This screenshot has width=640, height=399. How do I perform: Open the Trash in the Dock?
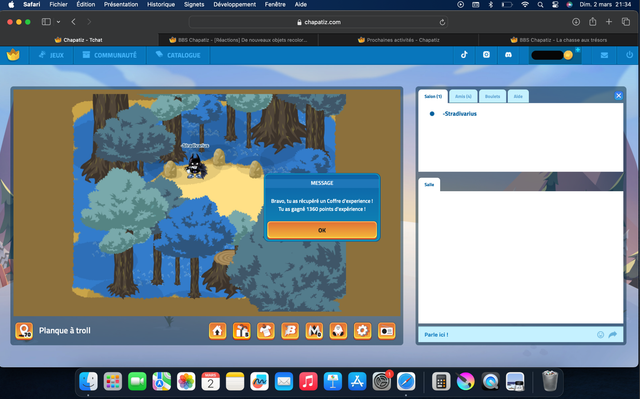click(550, 381)
